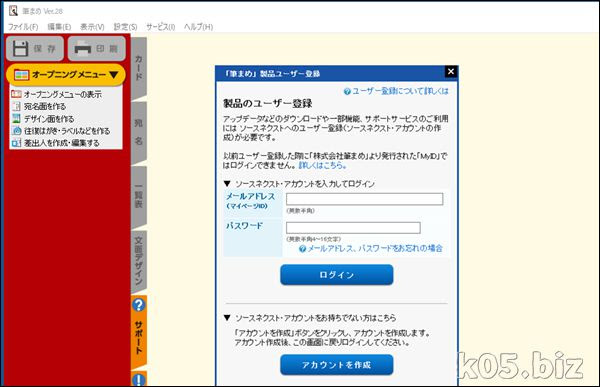The height and width of the screenshot is (387, 600).
Task: Open the サービス(I) menu
Action: (x=160, y=27)
